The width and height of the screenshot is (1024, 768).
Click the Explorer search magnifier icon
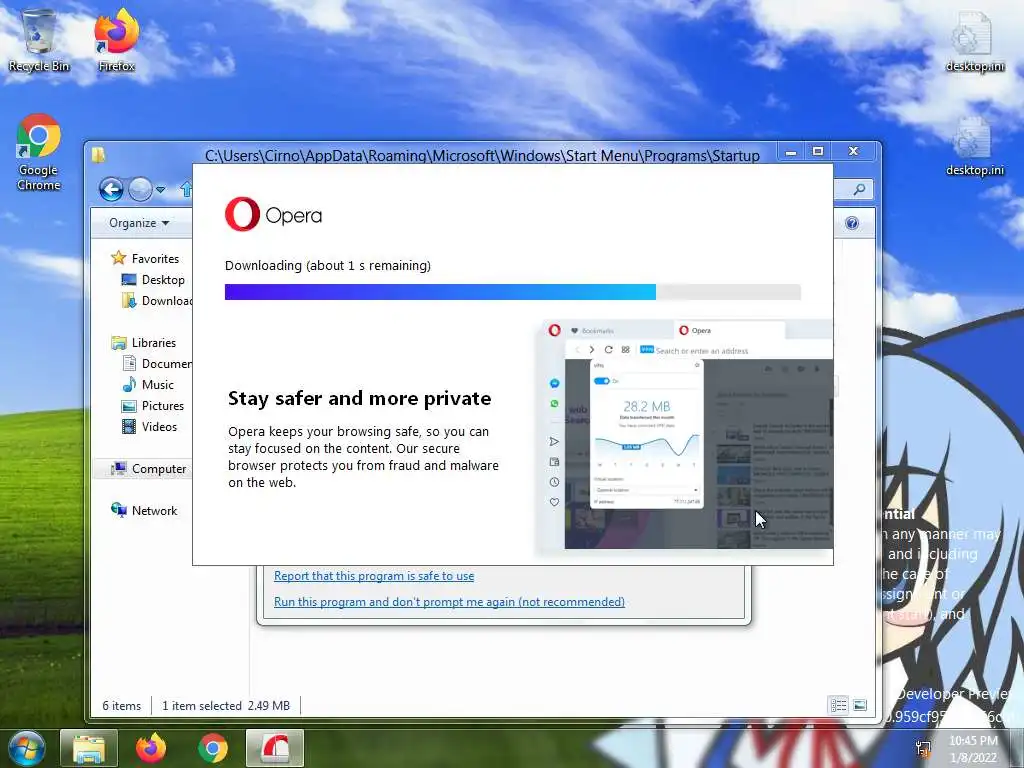[859, 189]
